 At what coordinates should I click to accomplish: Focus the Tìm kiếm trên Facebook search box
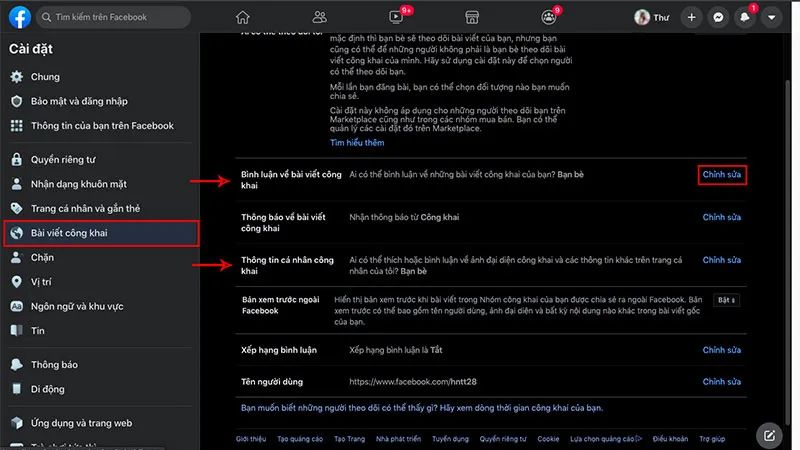coord(113,17)
